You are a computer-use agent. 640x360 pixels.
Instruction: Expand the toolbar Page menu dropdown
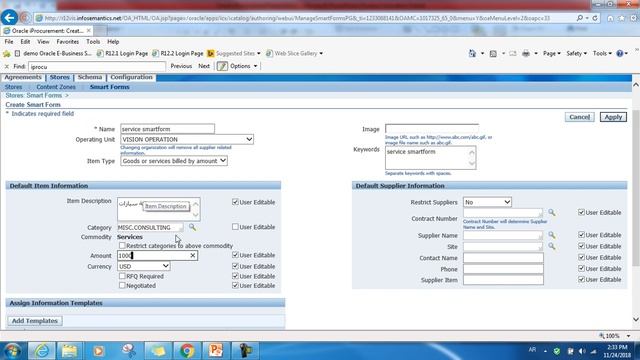(x=551, y=53)
